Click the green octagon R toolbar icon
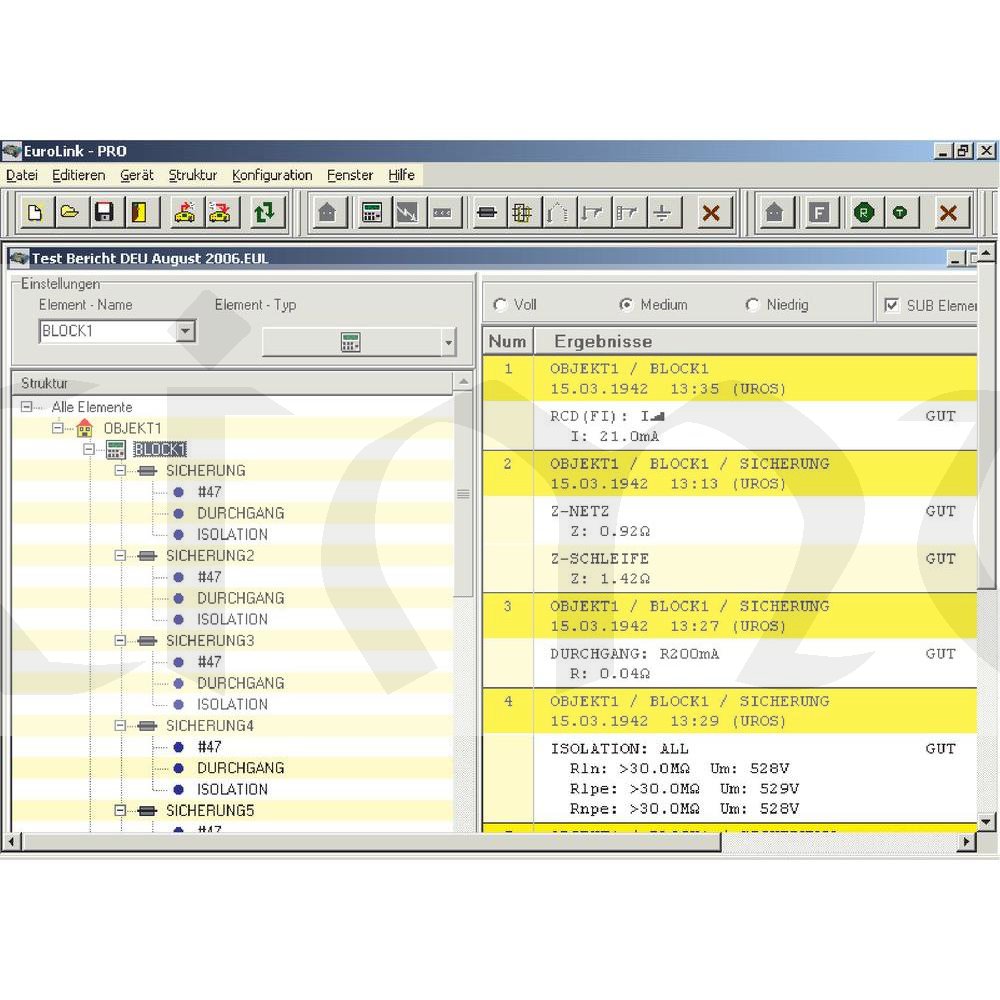This screenshot has height=1000, width=1000. [863, 213]
